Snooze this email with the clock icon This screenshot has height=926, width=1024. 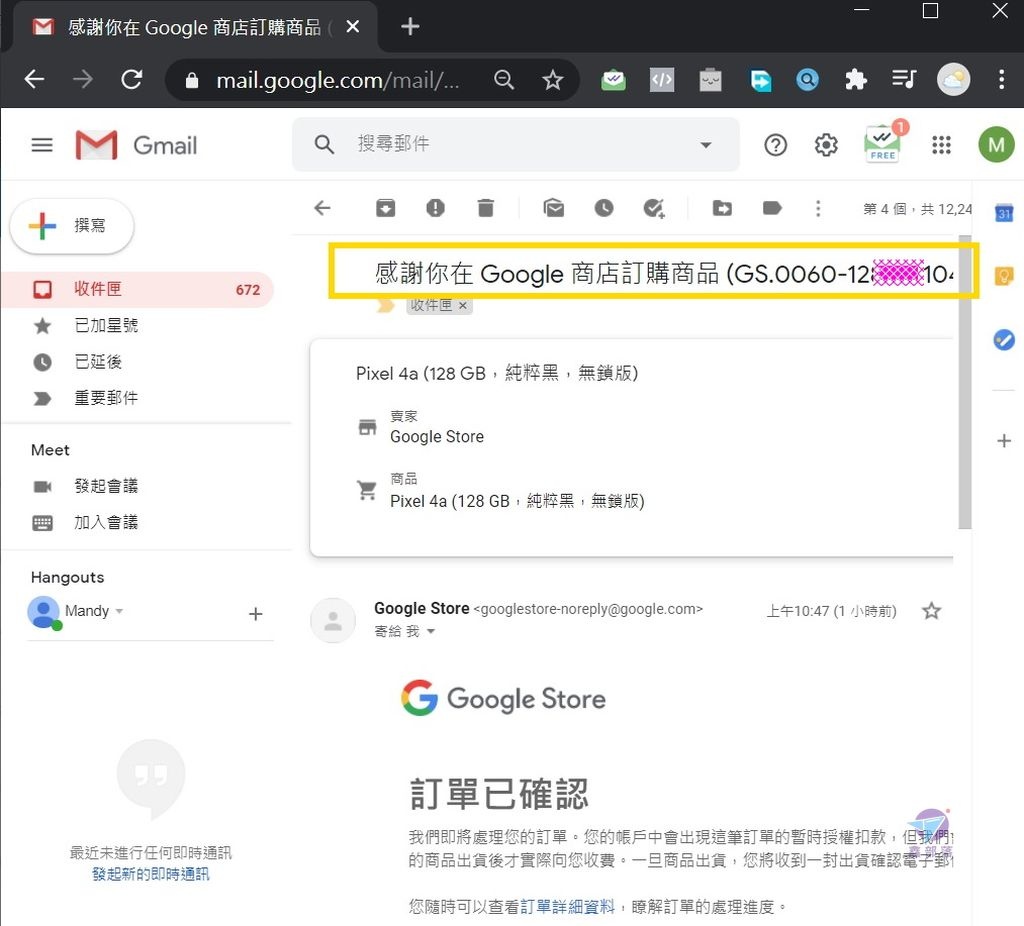(604, 208)
